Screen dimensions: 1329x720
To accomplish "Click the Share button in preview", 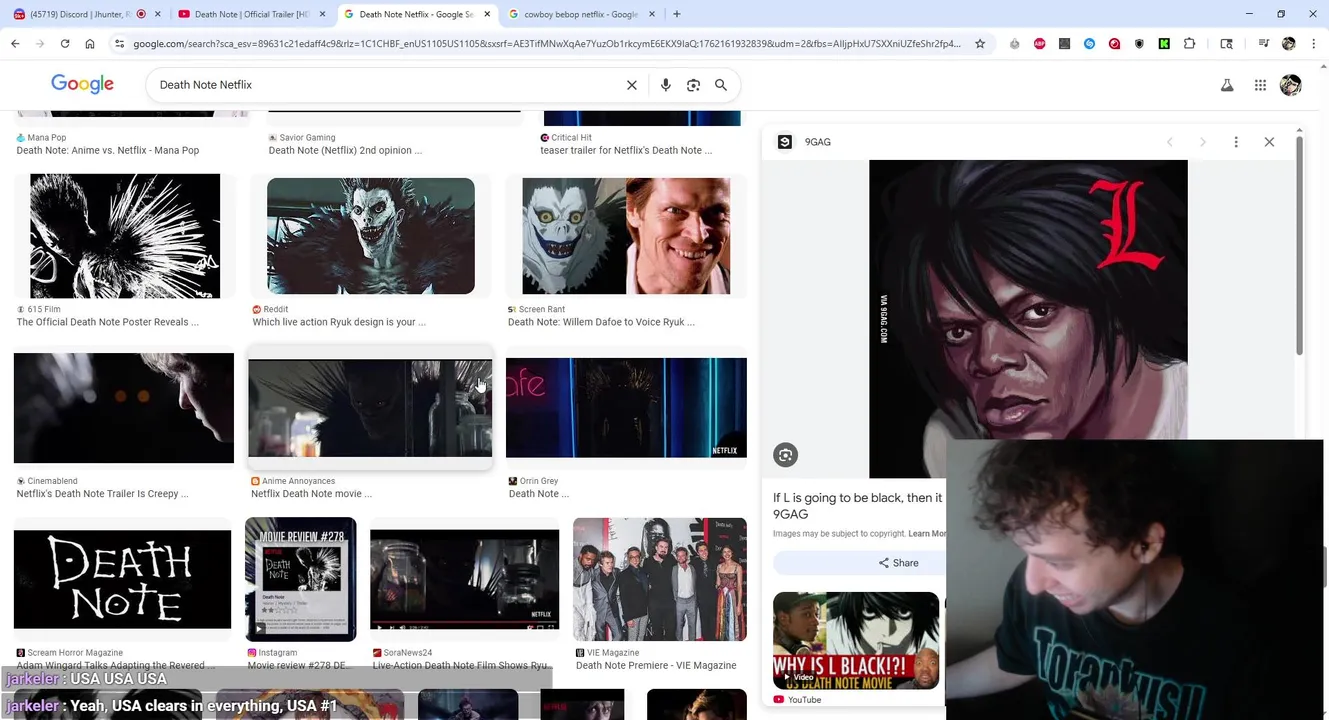I will (x=898, y=563).
